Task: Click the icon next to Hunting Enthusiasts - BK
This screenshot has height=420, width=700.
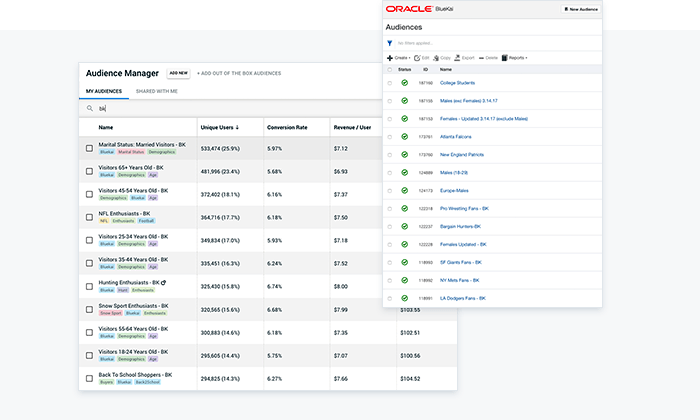Action: coord(163,283)
